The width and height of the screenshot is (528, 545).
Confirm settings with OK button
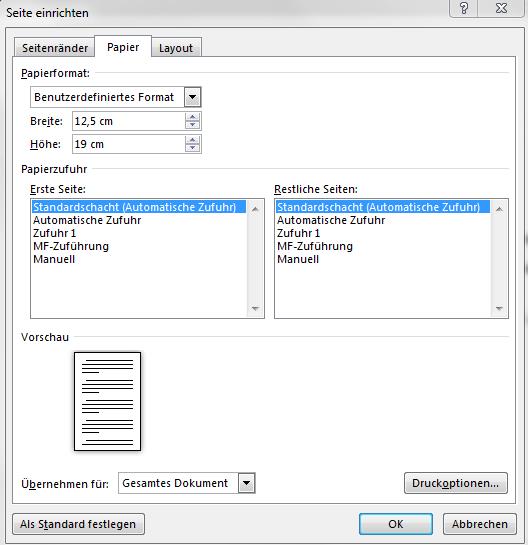coord(396,524)
